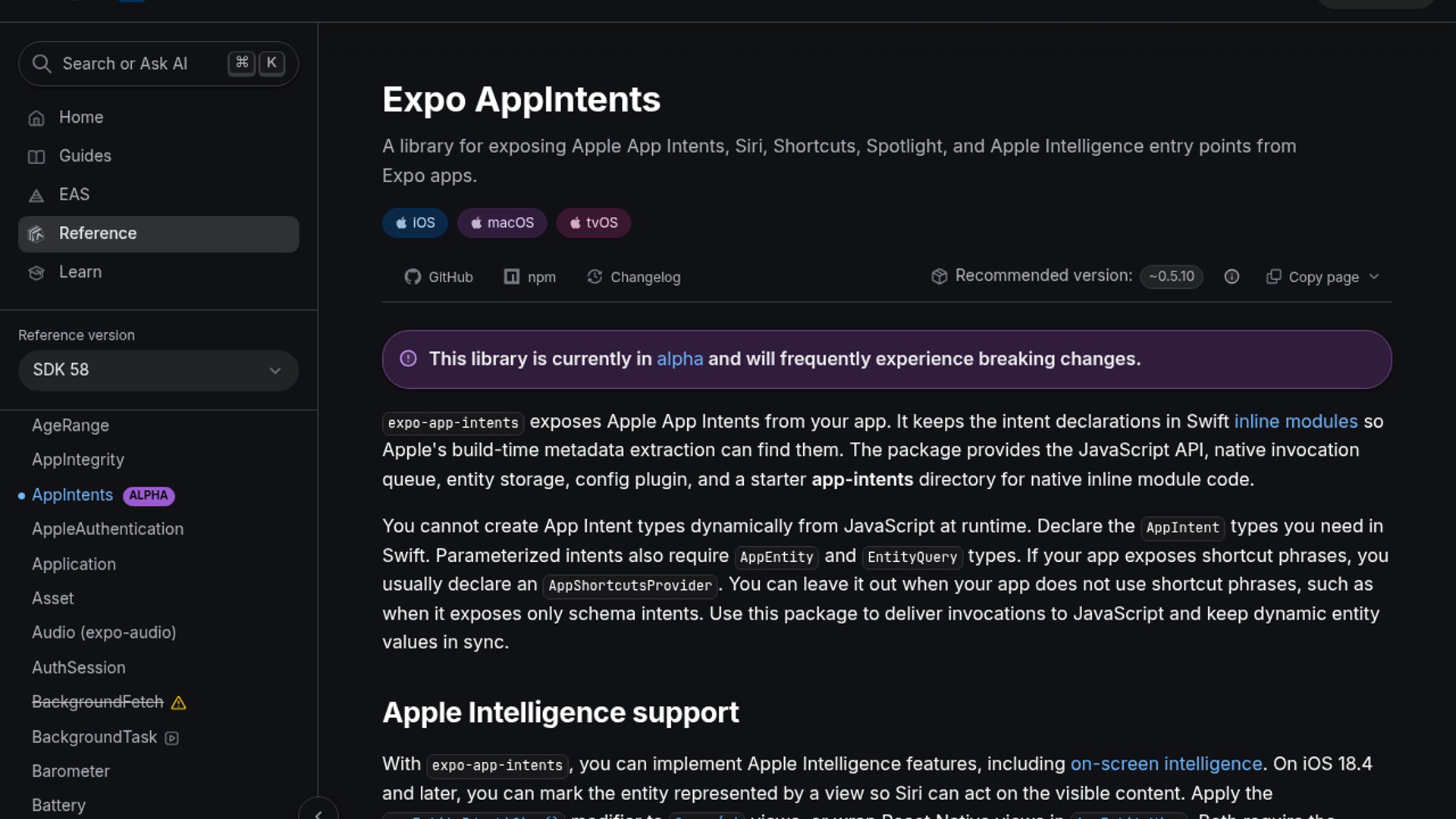The image size is (1456, 819).
Task: Click the Guides book icon
Action: 36,157
